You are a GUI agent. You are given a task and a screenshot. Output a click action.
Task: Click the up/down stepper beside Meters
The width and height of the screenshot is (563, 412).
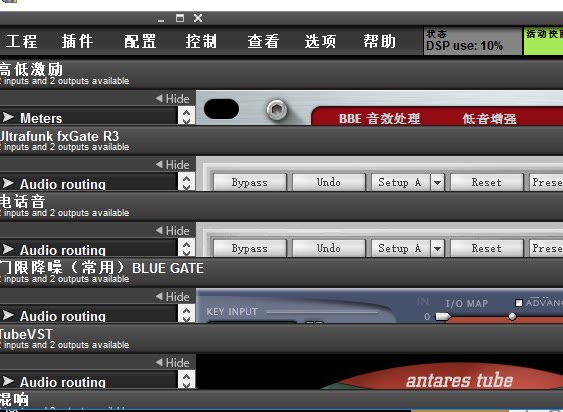[186, 116]
